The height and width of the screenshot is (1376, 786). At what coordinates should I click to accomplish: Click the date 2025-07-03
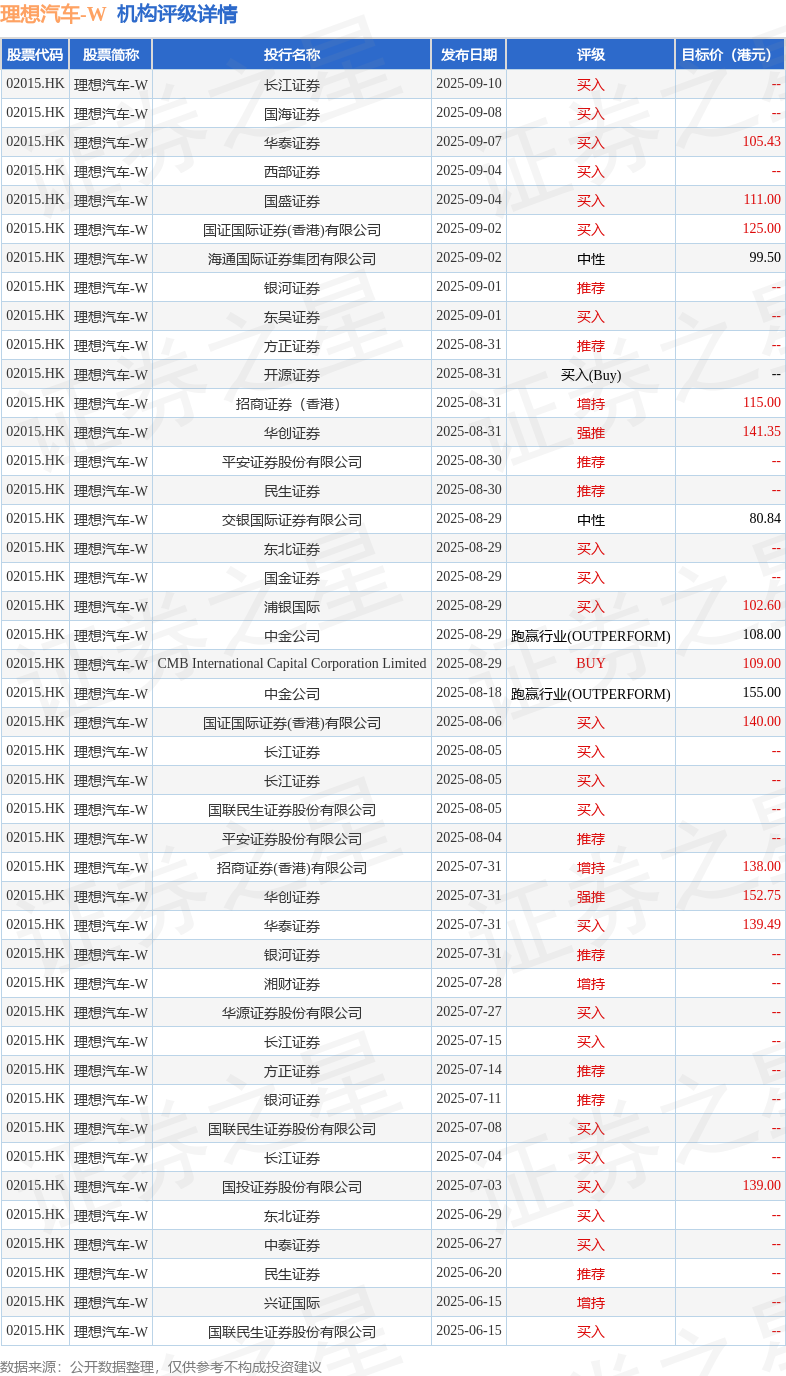[469, 1186]
